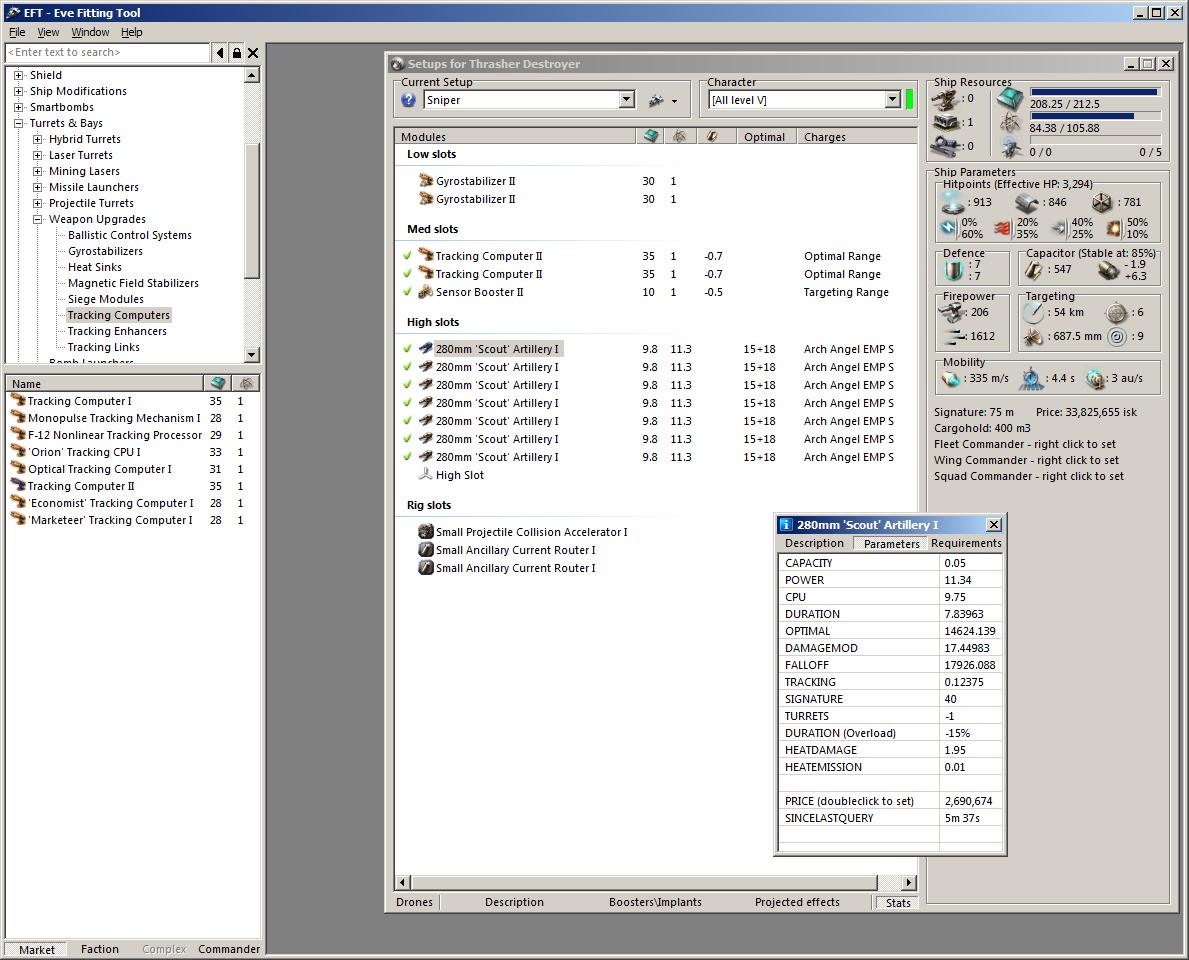1189x960 pixels.
Task: Click Fleet Commander right click to set
Action: point(1024,444)
